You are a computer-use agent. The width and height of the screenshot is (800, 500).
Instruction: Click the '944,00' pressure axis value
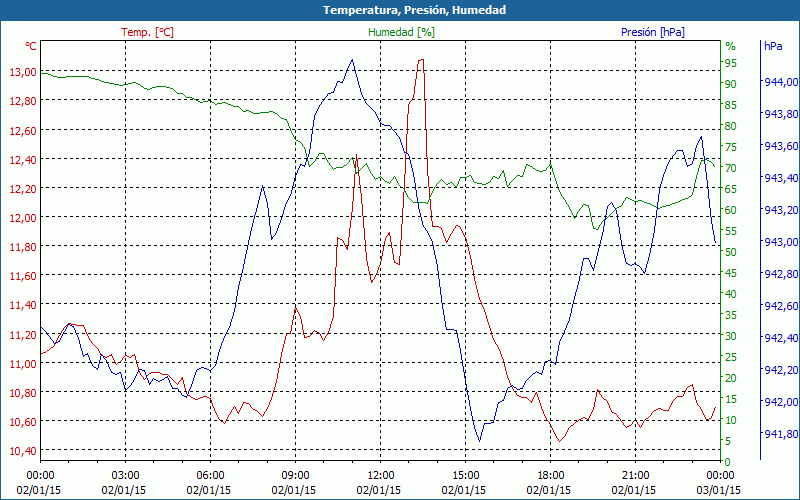click(781, 82)
